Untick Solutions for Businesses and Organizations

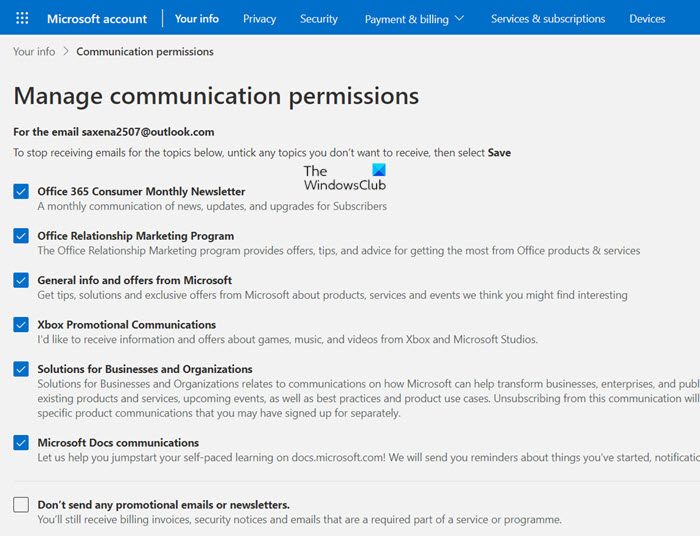[21, 369]
